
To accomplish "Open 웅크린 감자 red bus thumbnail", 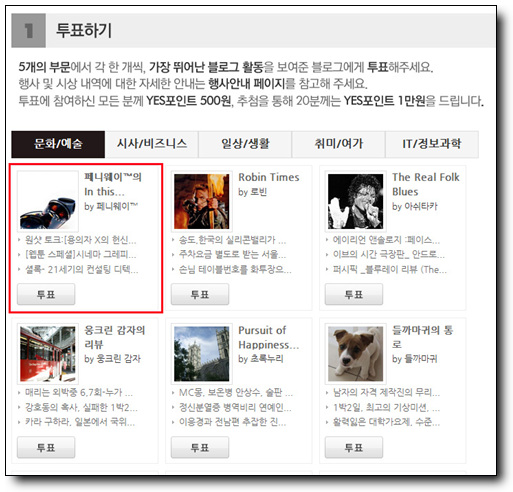I will coord(48,354).
